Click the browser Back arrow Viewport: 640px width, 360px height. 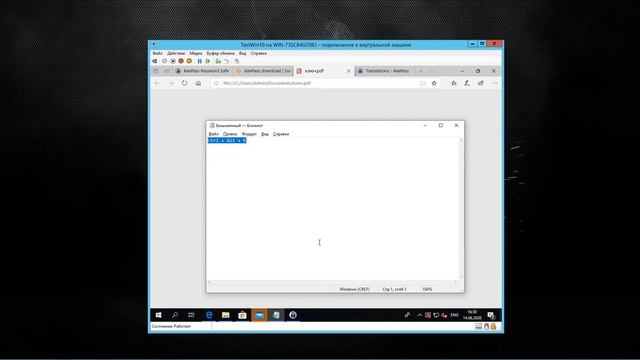pos(157,83)
